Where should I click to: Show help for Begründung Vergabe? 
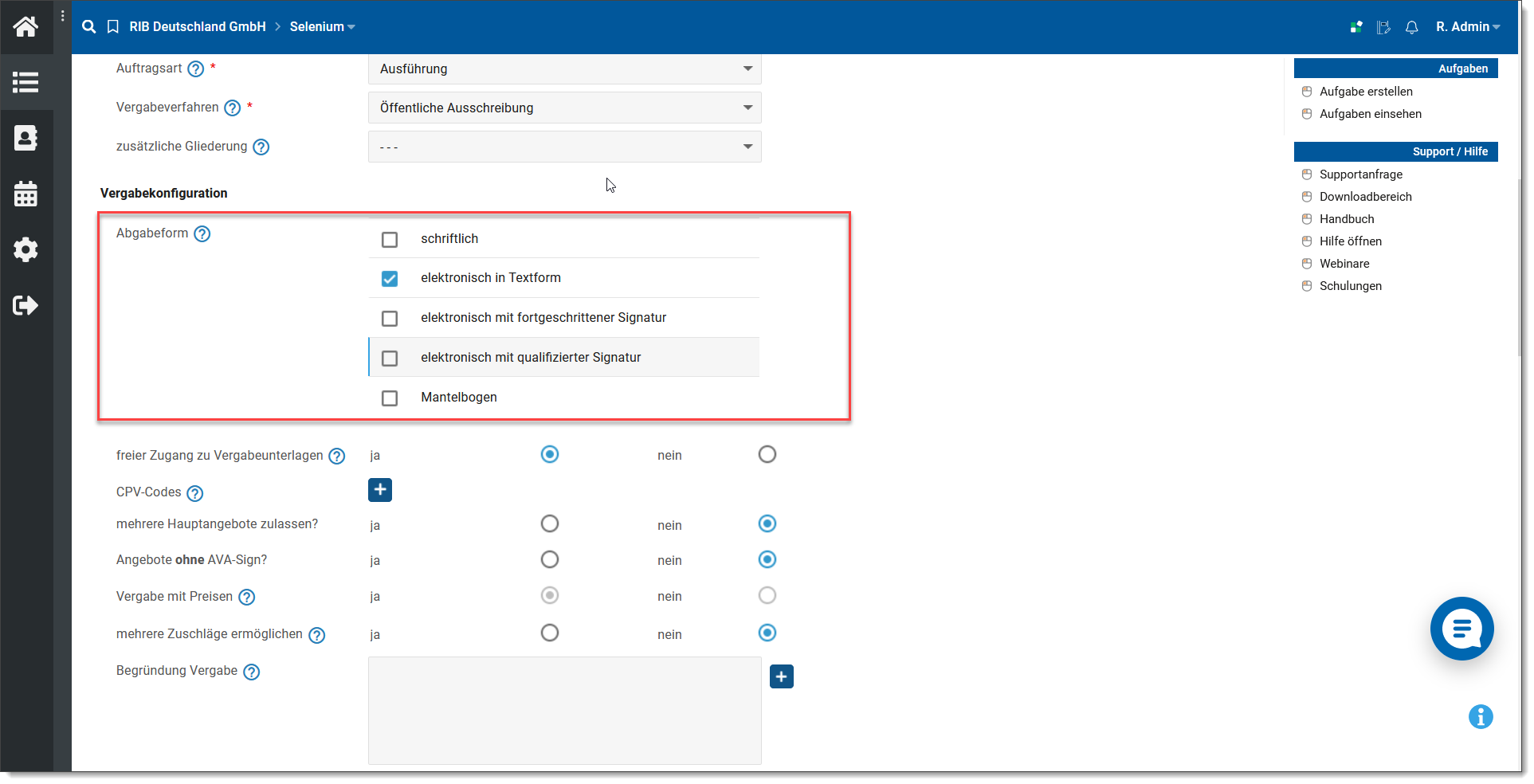pyautogui.click(x=252, y=672)
